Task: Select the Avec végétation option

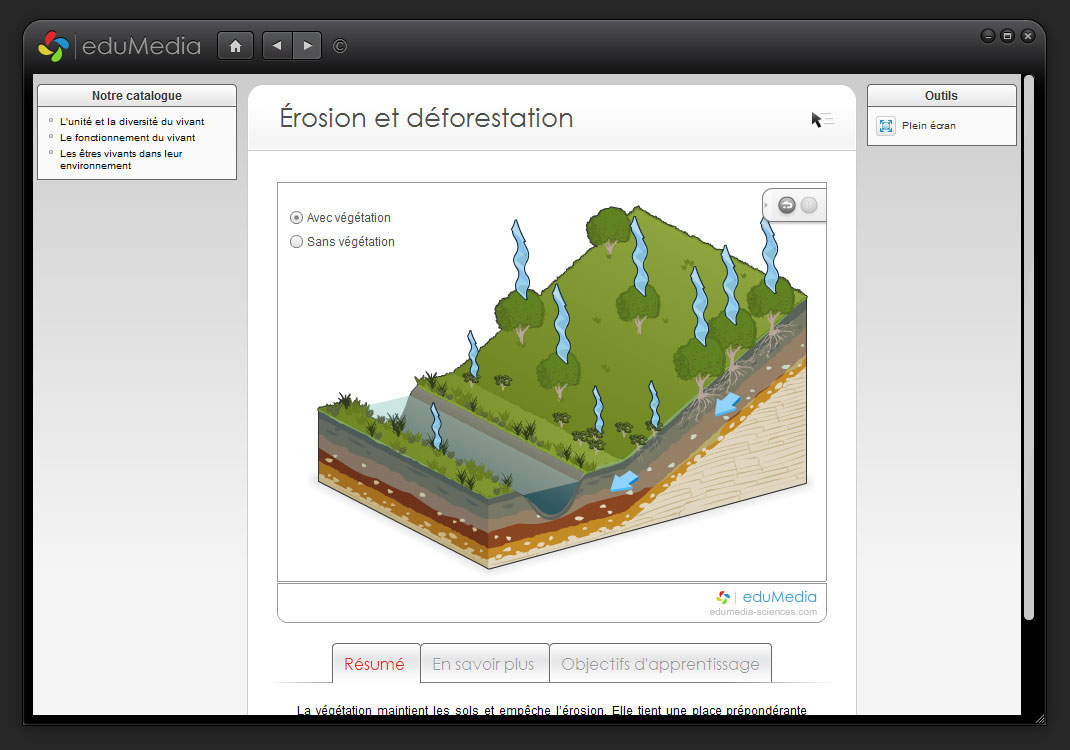Action: click(x=296, y=218)
